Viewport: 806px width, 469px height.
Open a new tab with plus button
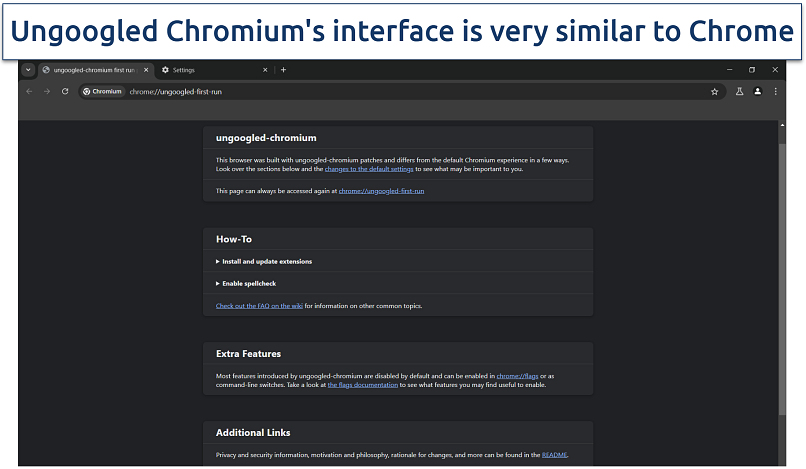(284, 70)
